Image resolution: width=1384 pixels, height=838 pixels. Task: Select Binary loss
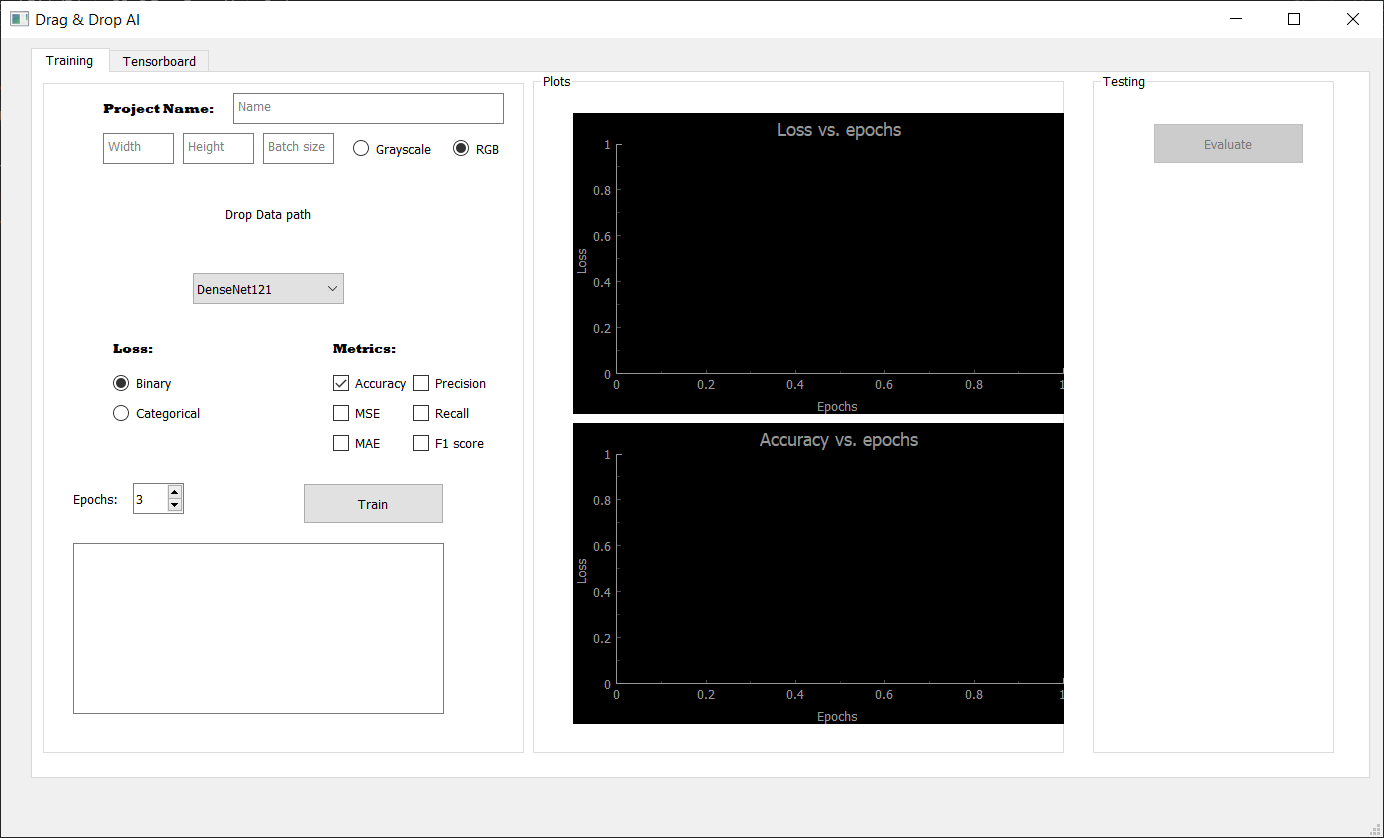120,383
